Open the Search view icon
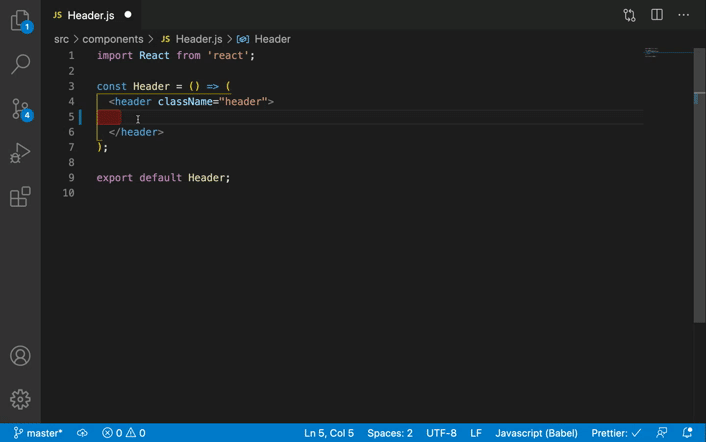This screenshot has height=442, width=706. 20,64
